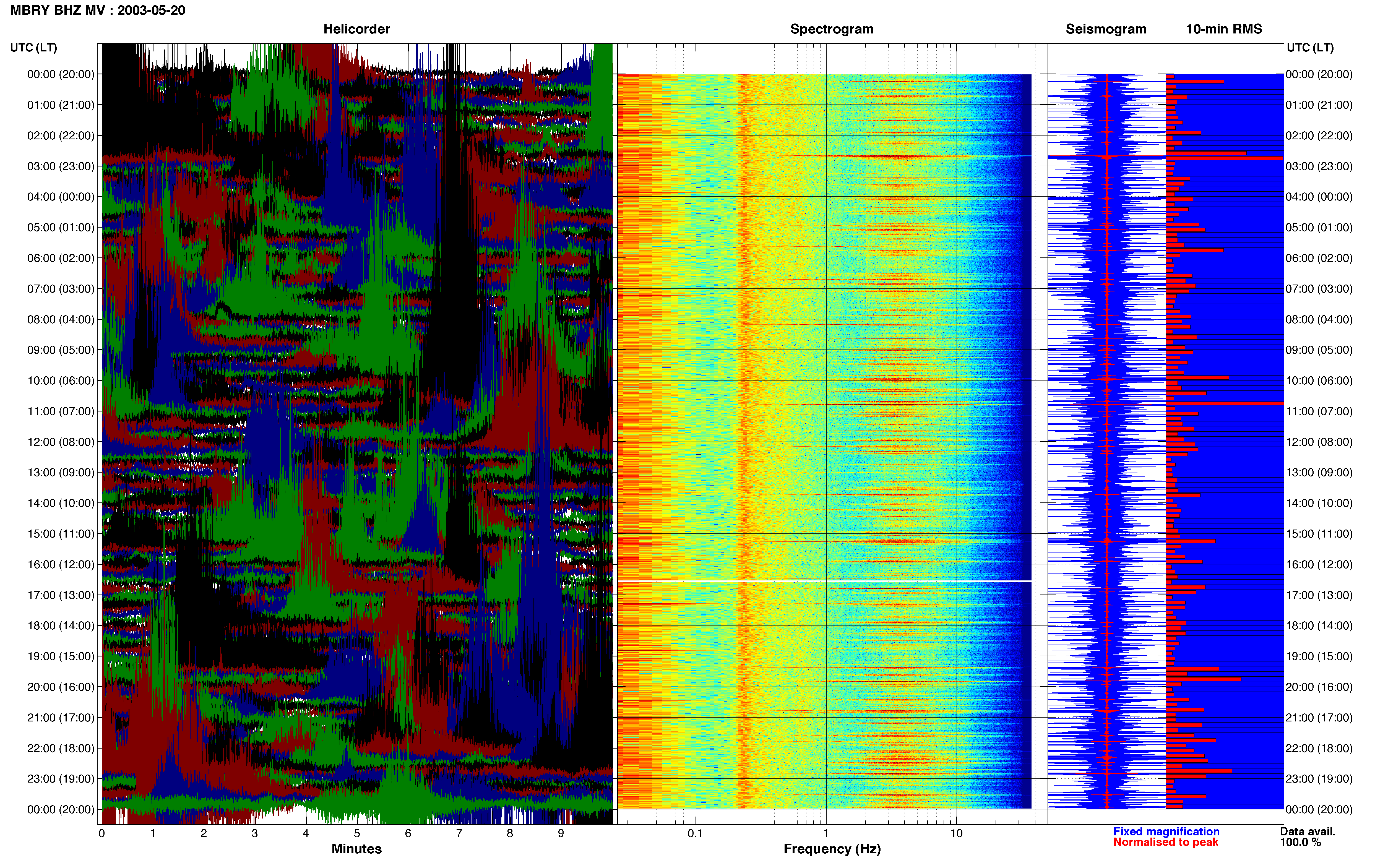Viewport: 1388px width, 868px height.
Task: Click the '8' tick on the Minutes axis
Action: point(510,833)
